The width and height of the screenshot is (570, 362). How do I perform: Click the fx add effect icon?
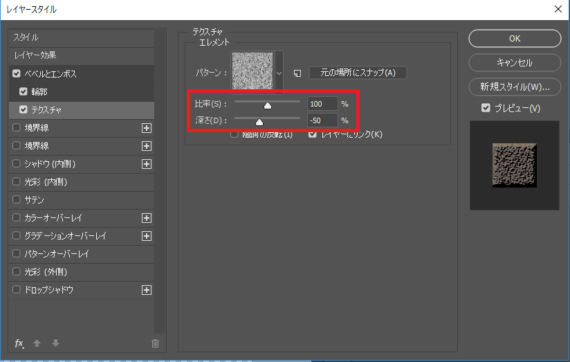tap(19, 343)
